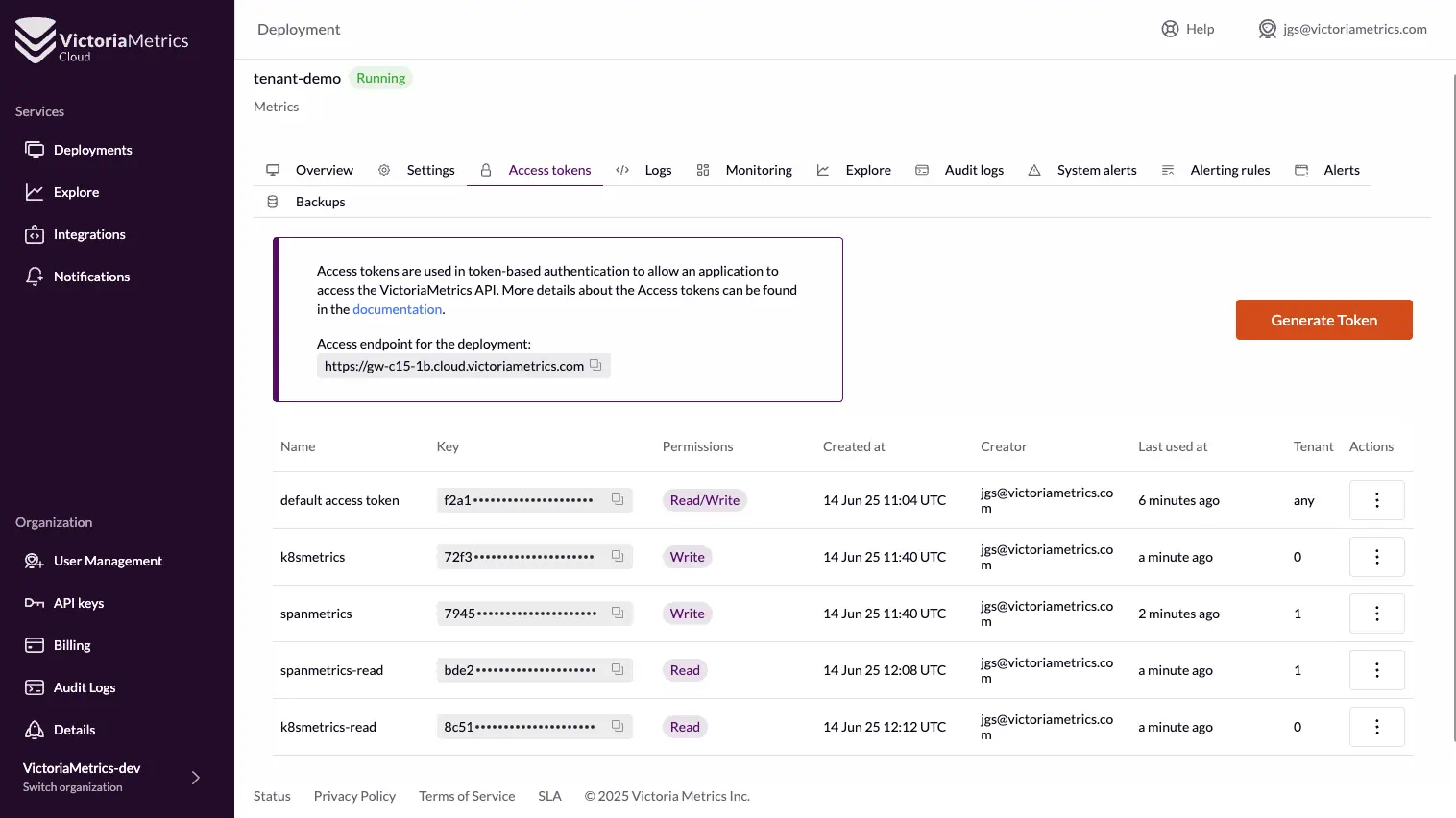Click the user account avatar icon
The image size is (1456, 818).
pyautogui.click(x=1268, y=29)
